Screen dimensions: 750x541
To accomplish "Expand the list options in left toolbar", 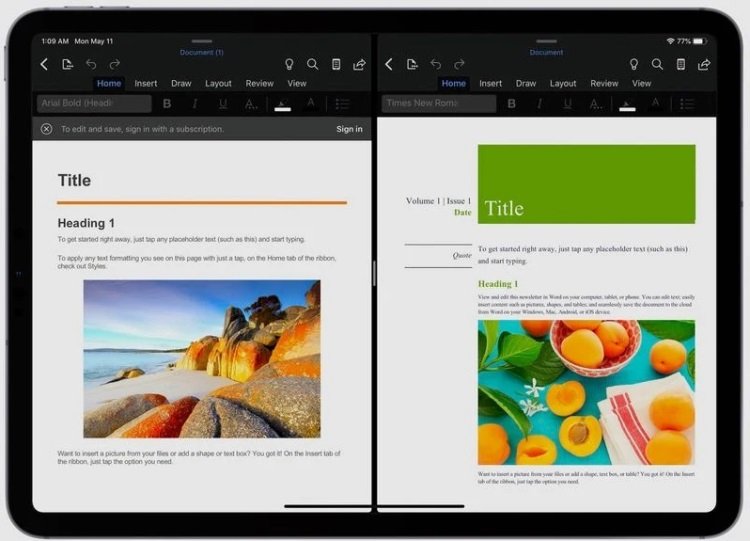I will [342, 103].
